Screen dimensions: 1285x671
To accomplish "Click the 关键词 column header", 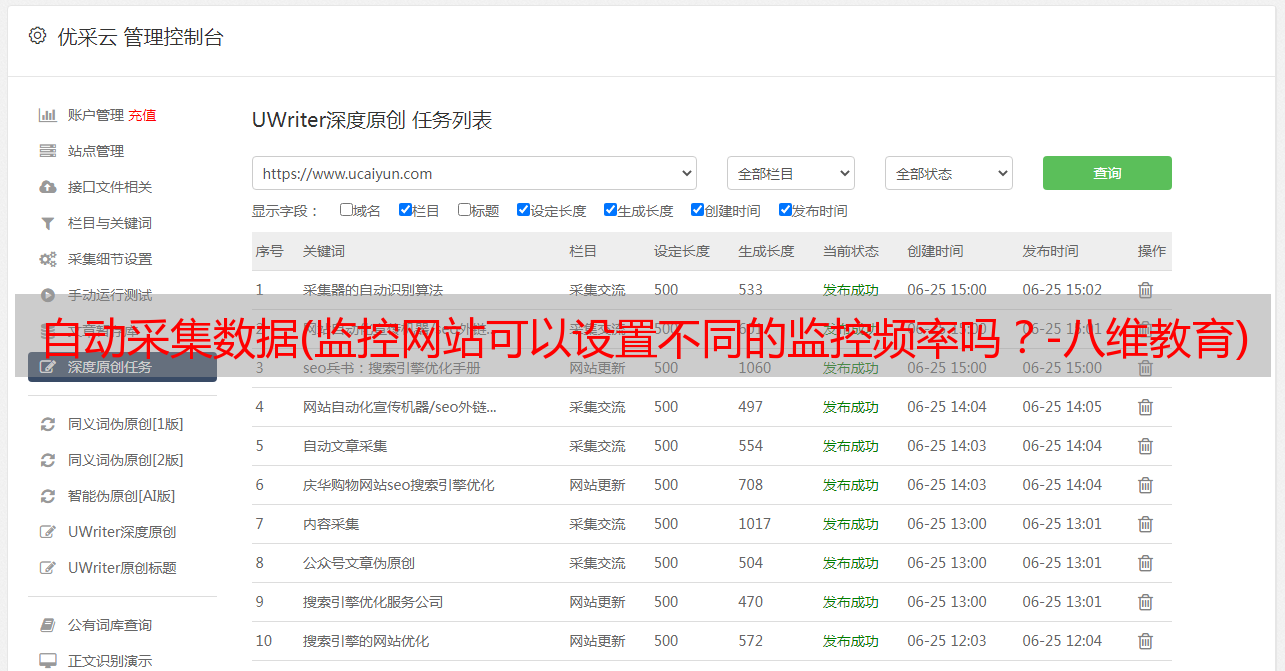I will coord(324,251).
